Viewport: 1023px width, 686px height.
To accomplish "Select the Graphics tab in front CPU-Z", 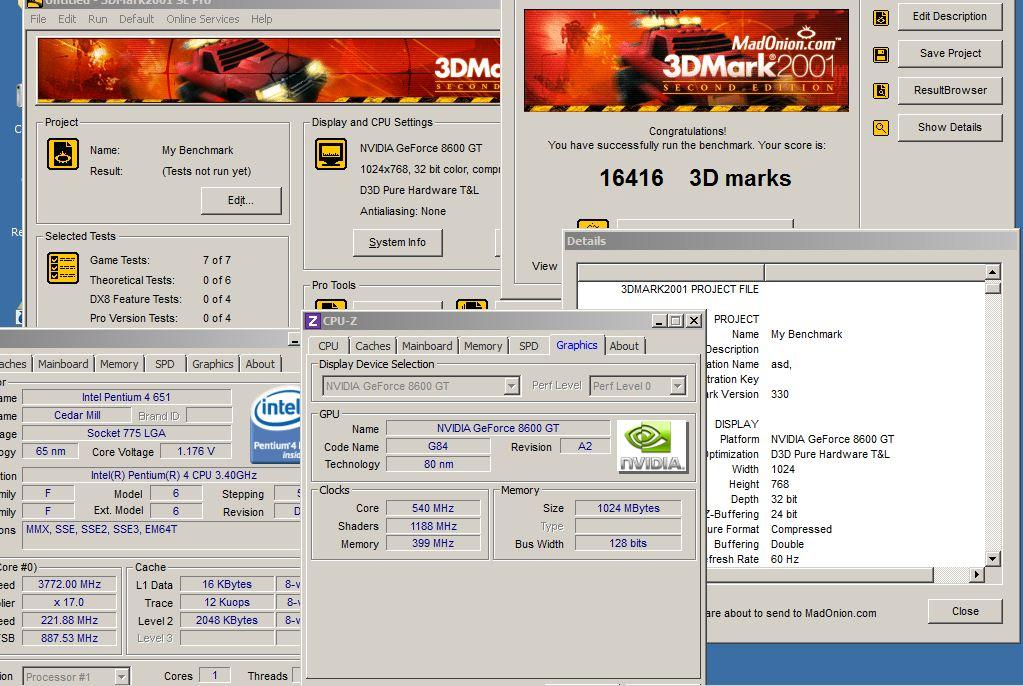I will (x=577, y=345).
